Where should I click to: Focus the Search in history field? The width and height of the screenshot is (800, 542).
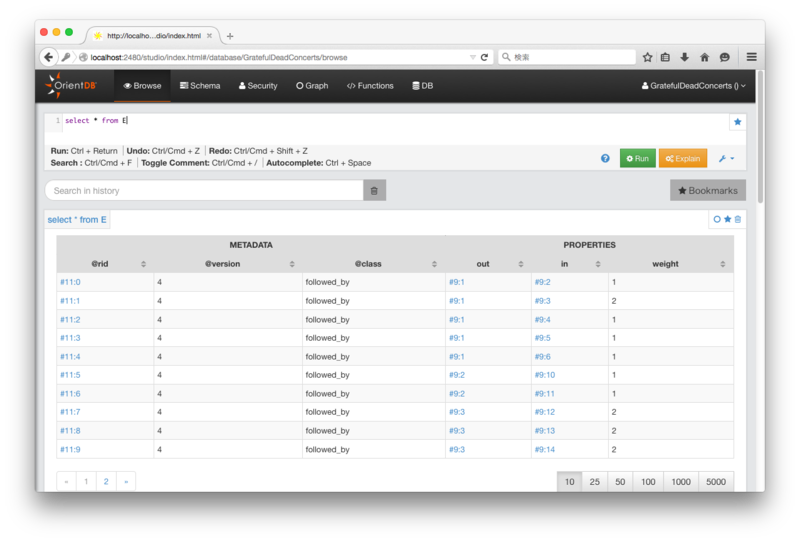[x=204, y=190]
